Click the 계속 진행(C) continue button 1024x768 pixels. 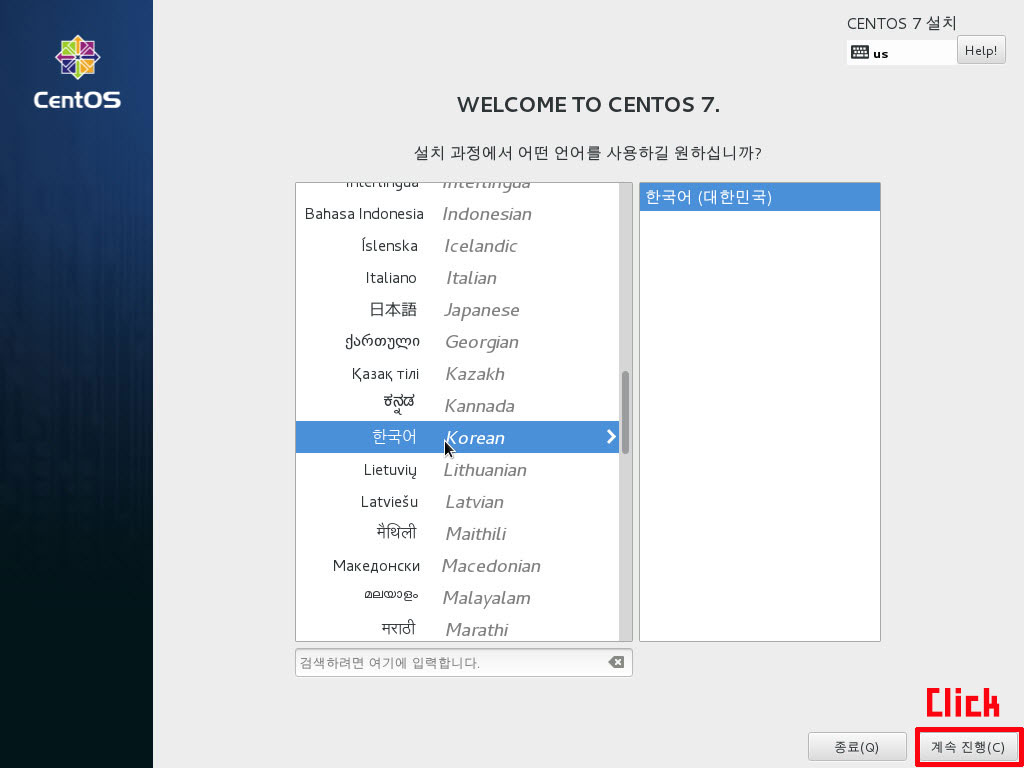pyautogui.click(x=968, y=747)
